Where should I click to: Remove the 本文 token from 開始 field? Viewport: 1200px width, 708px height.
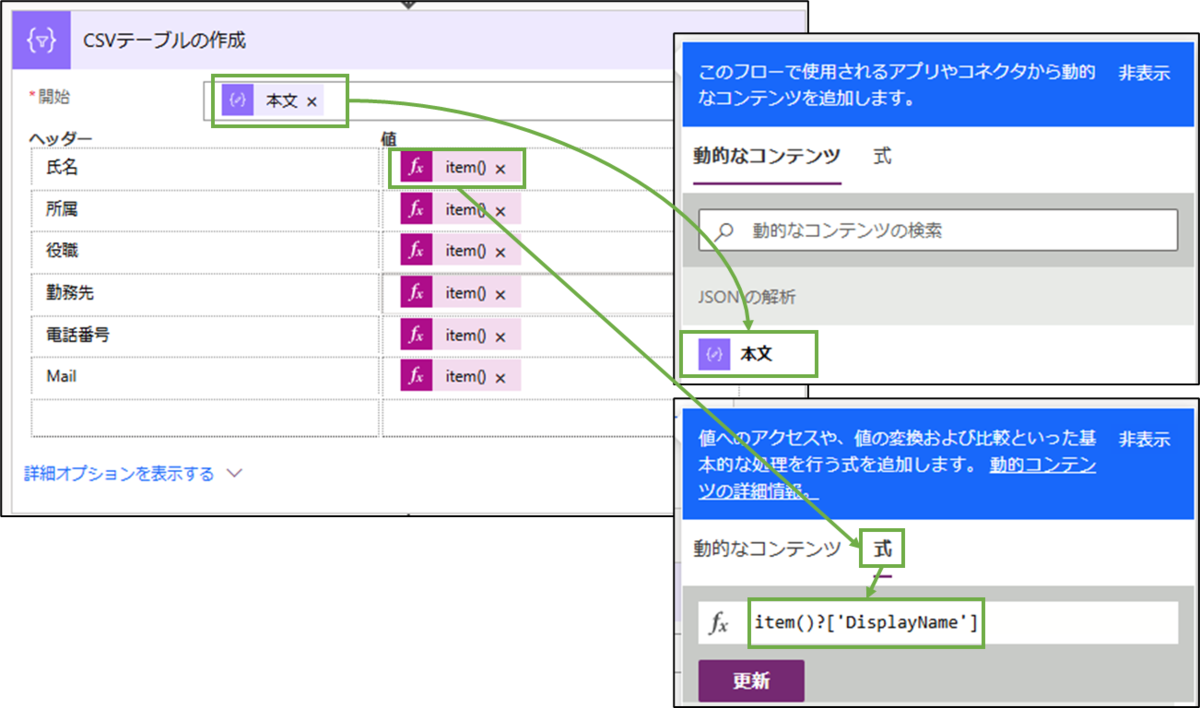[312, 102]
